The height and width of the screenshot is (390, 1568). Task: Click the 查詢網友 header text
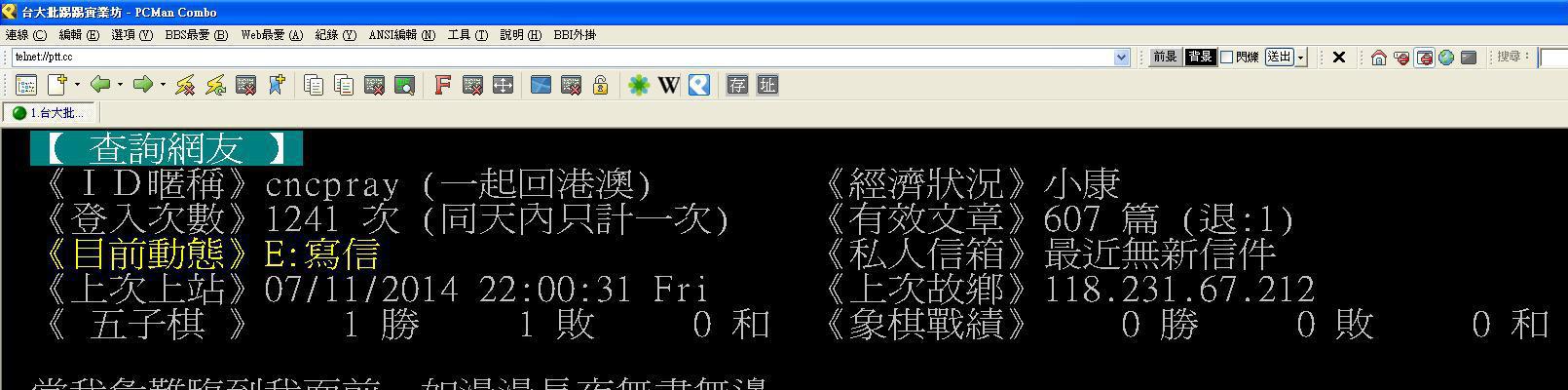[x=166, y=149]
